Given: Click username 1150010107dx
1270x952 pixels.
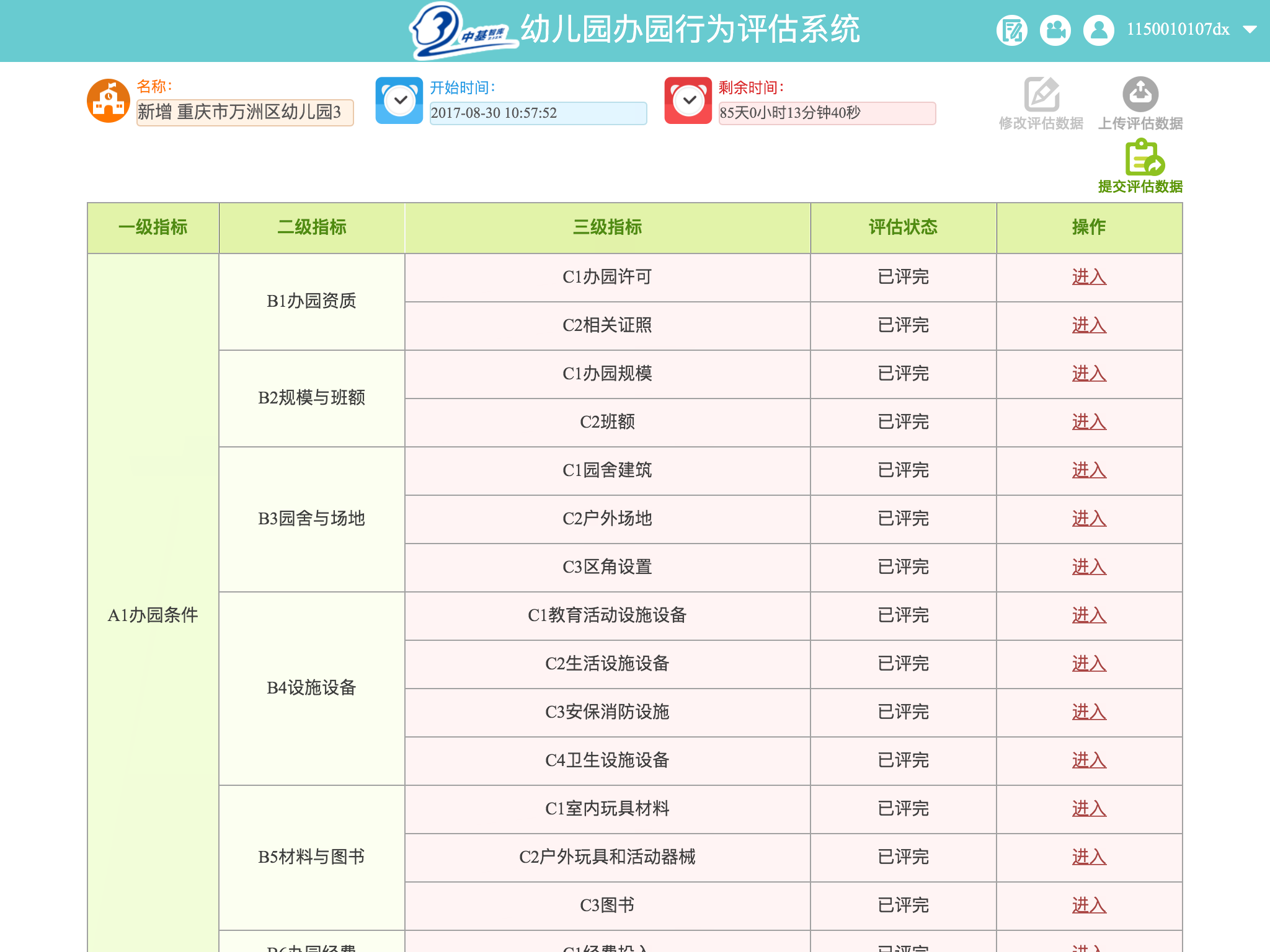Looking at the screenshot, I should click(1178, 29).
